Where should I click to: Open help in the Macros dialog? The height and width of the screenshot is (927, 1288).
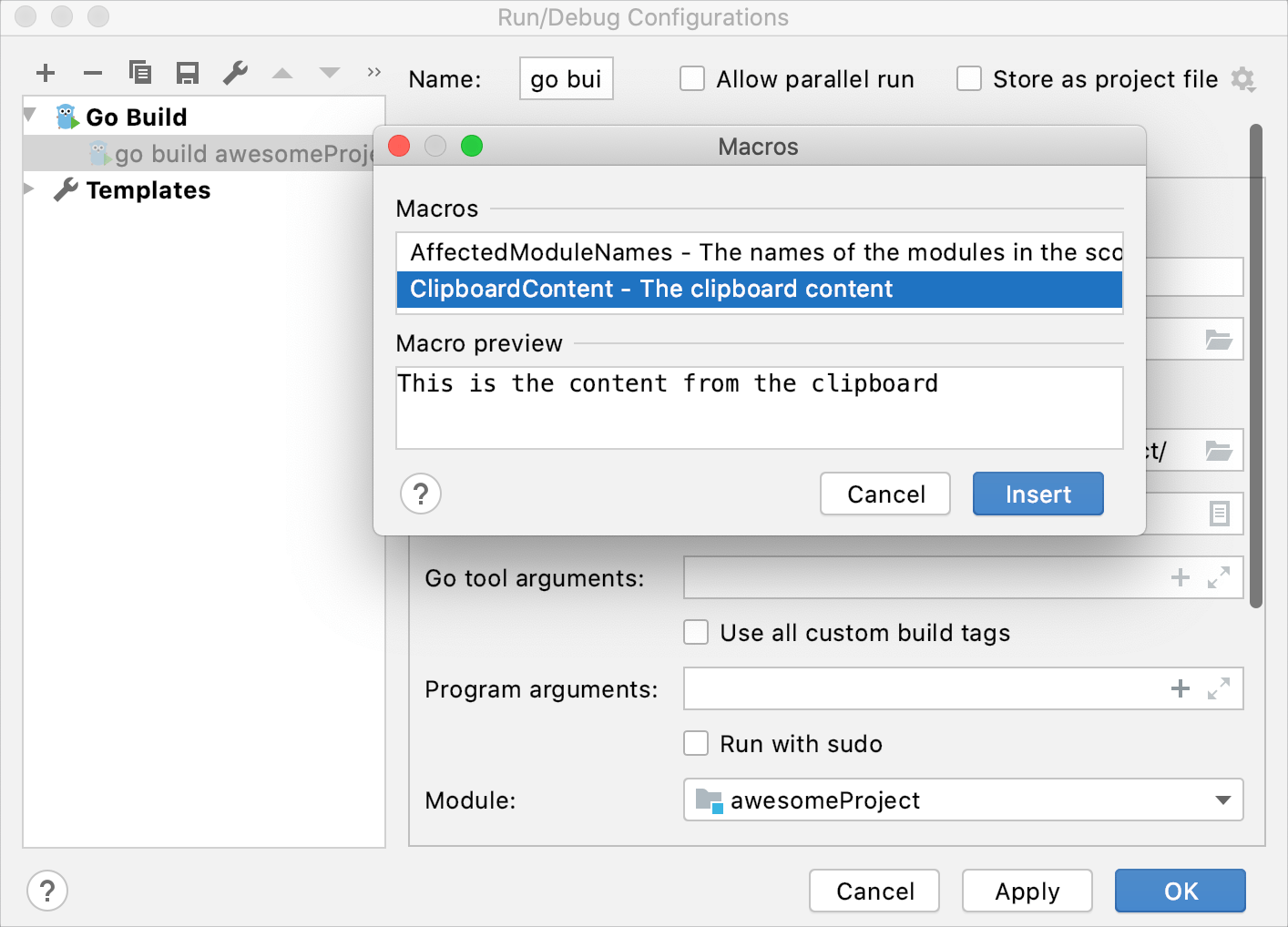[421, 494]
